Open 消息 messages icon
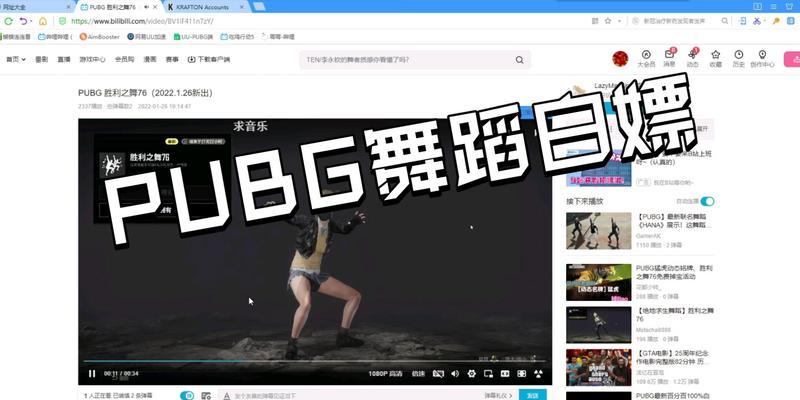Image resolution: width=800 pixels, height=400 pixels. (669, 59)
